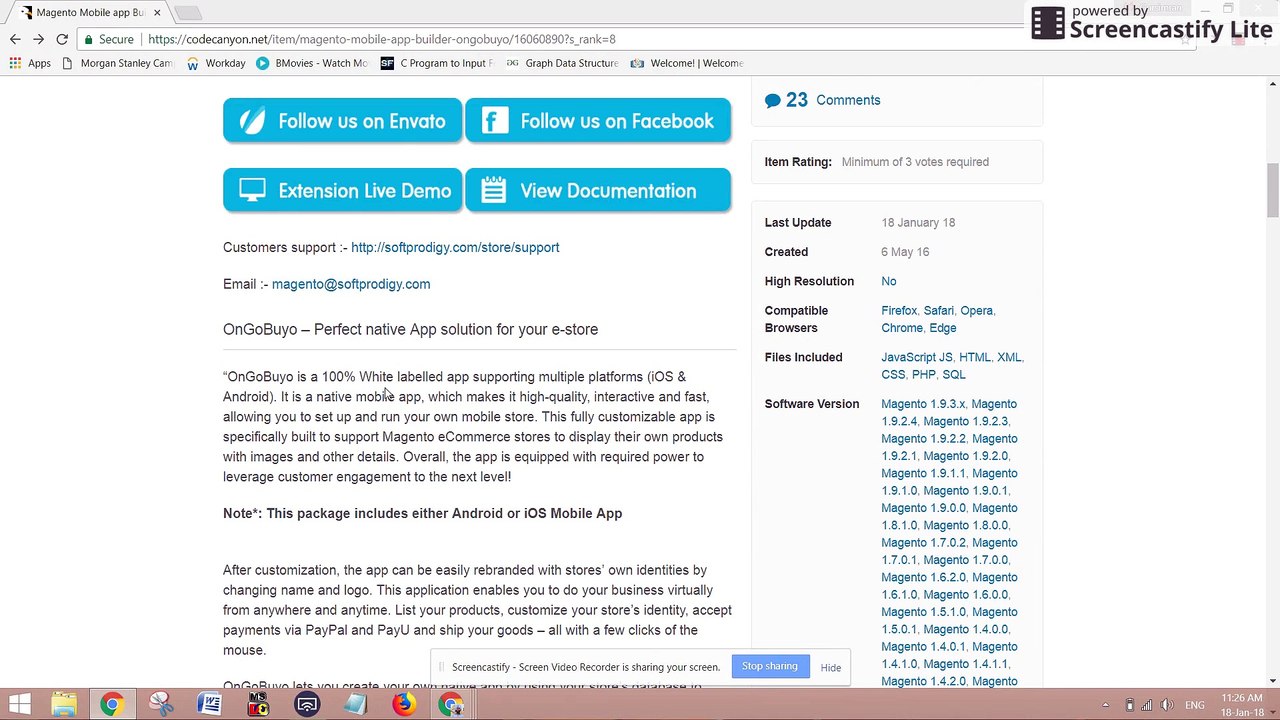
Task: Reload the page with refresh icon
Action: pos(62,39)
